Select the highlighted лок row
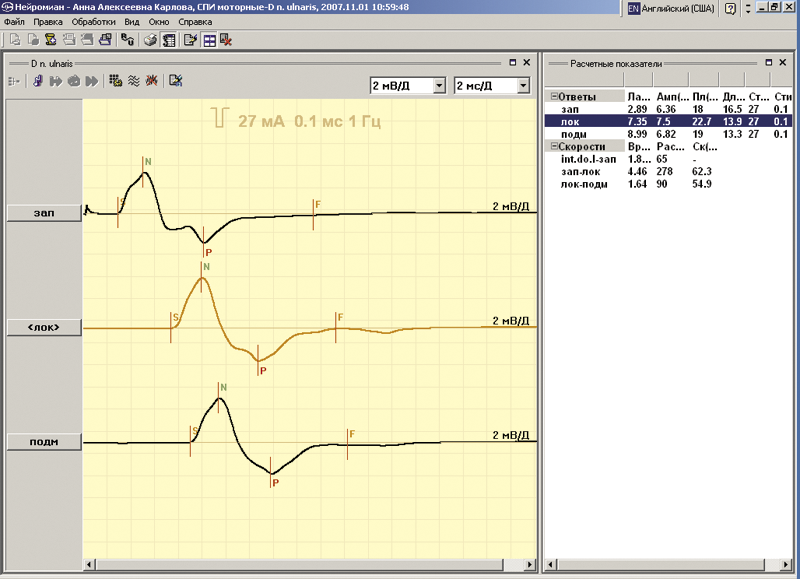 pos(668,121)
